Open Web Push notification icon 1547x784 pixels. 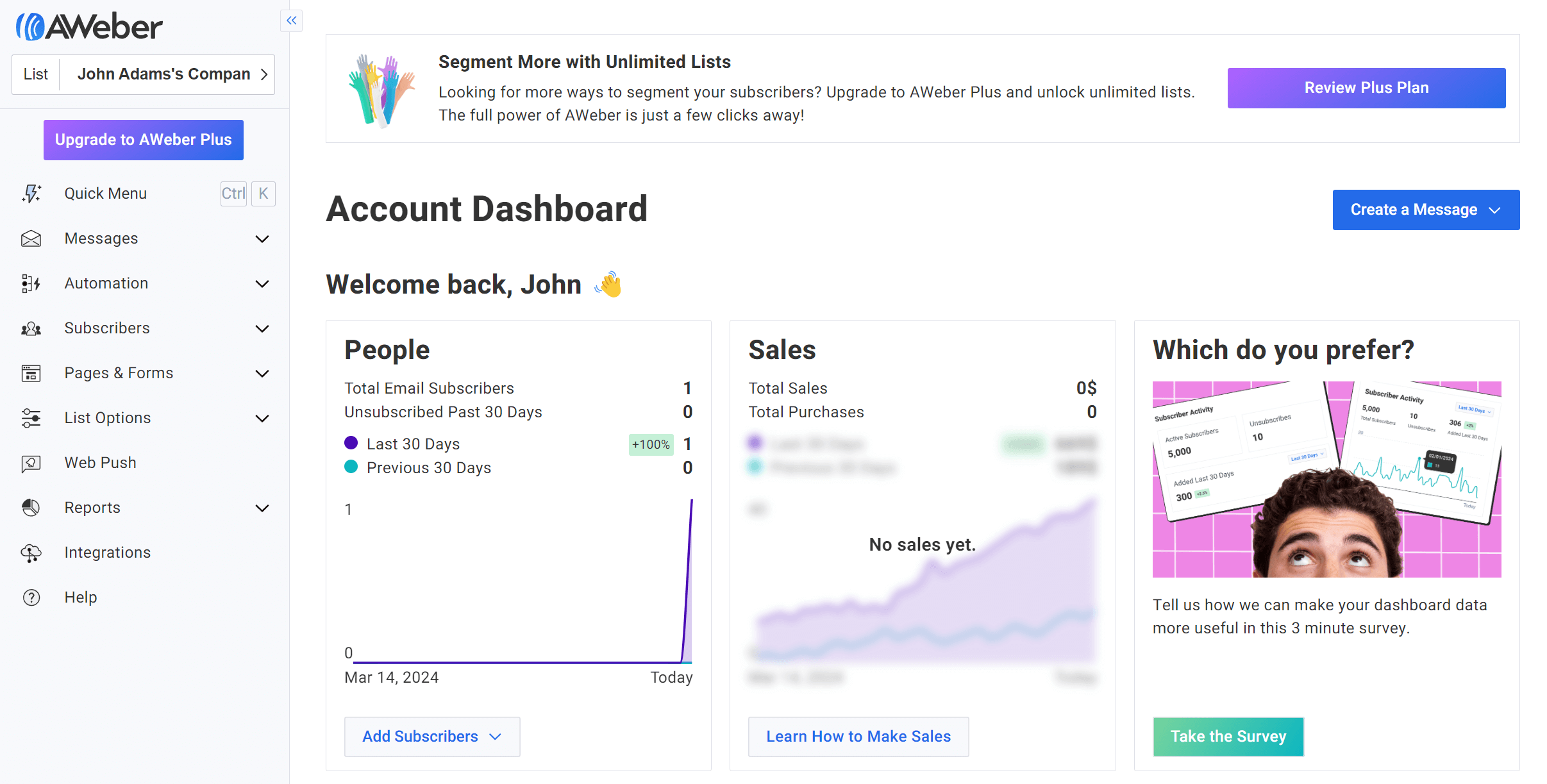[x=31, y=463]
